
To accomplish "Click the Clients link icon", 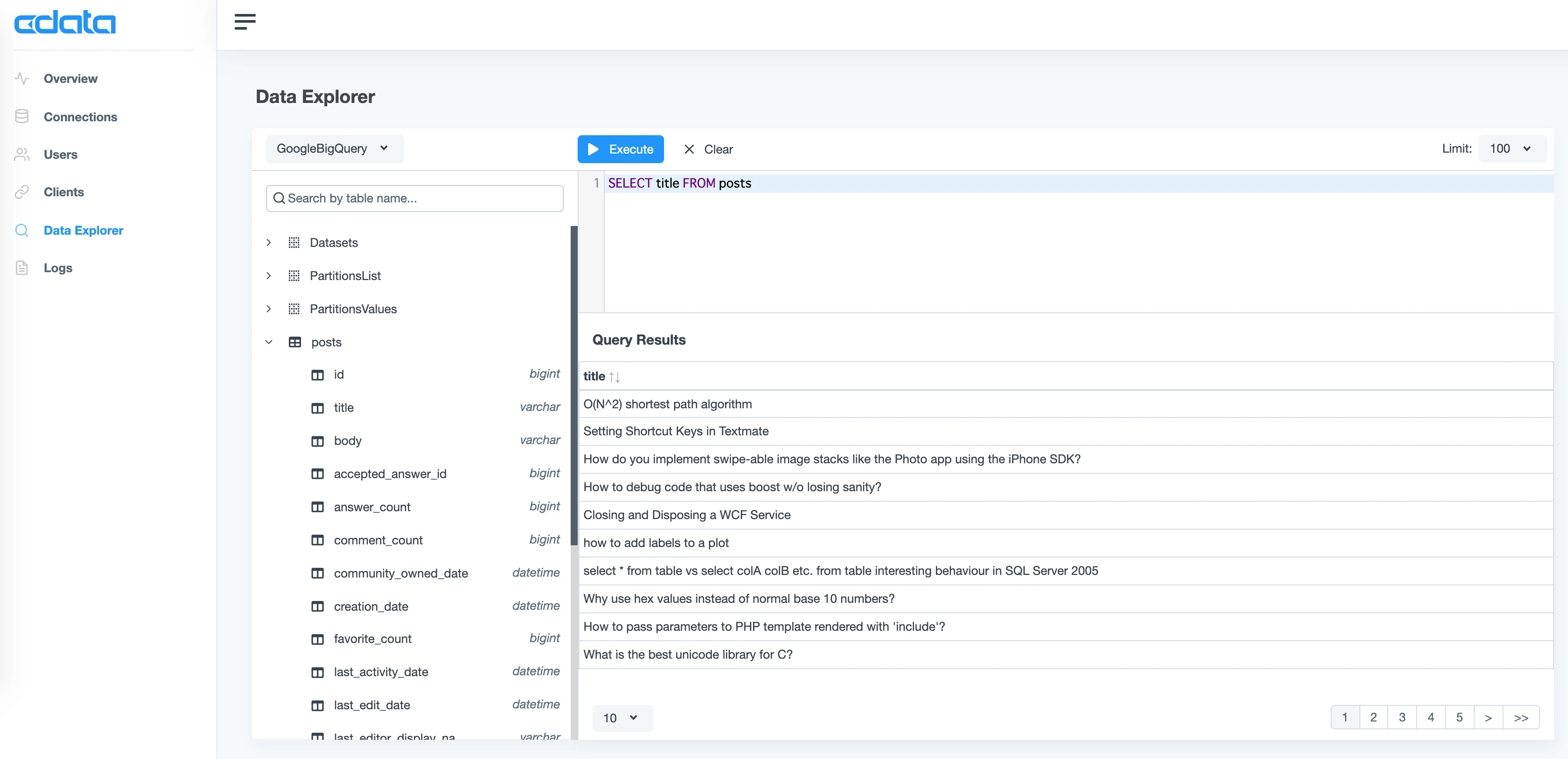I will pyautogui.click(x=22, y=192).
